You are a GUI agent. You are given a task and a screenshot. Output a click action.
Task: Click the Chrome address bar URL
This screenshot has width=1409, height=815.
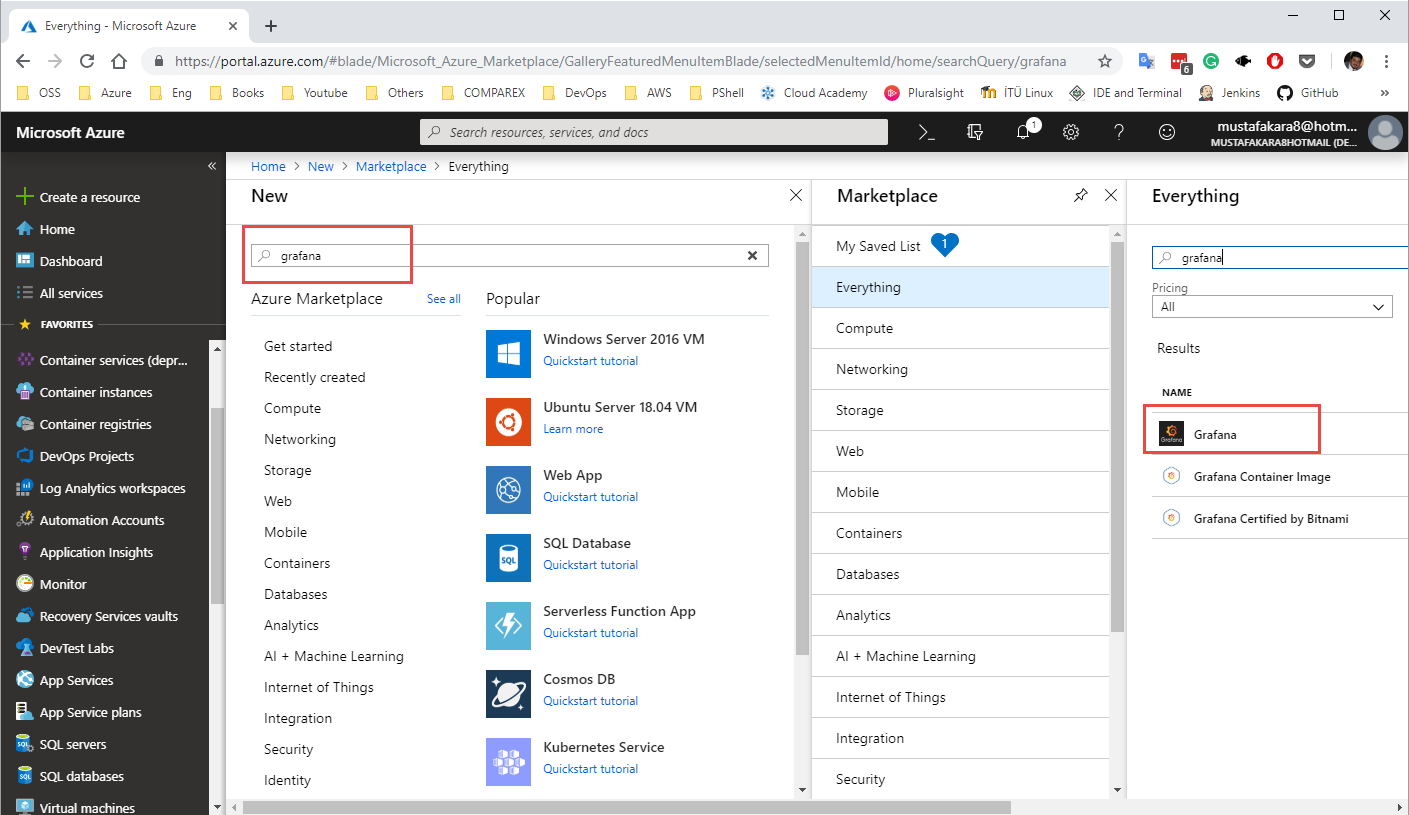pyautogui.click(x=620, y=61)
